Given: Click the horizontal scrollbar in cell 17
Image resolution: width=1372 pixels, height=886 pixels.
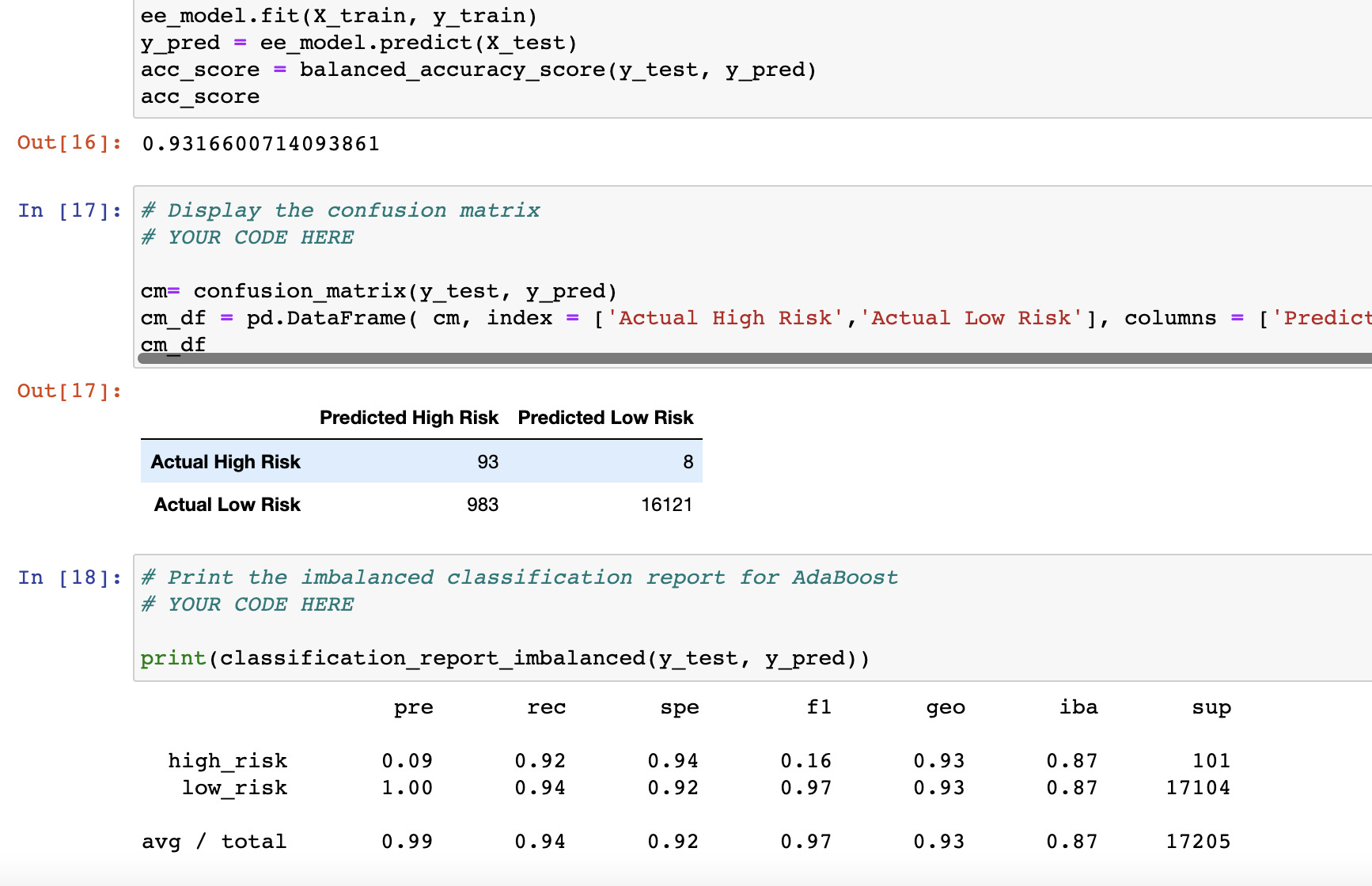Looking at the screenshot, I should pos(755,358).
